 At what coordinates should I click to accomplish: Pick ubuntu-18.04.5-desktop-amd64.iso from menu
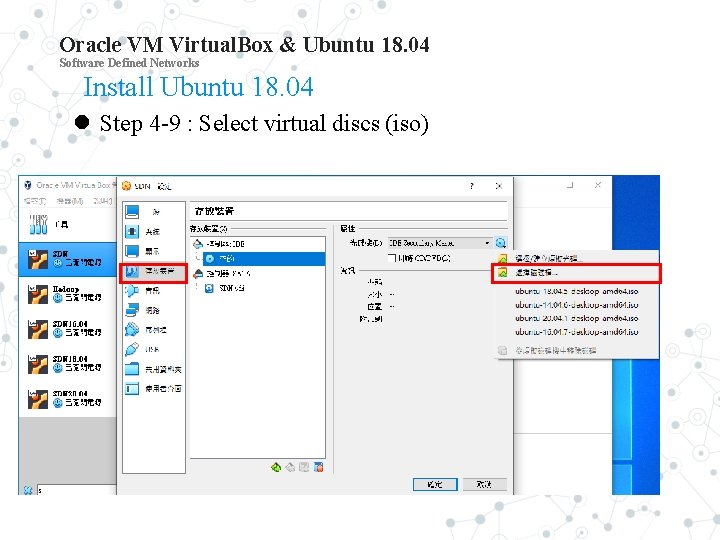[577, 291]
